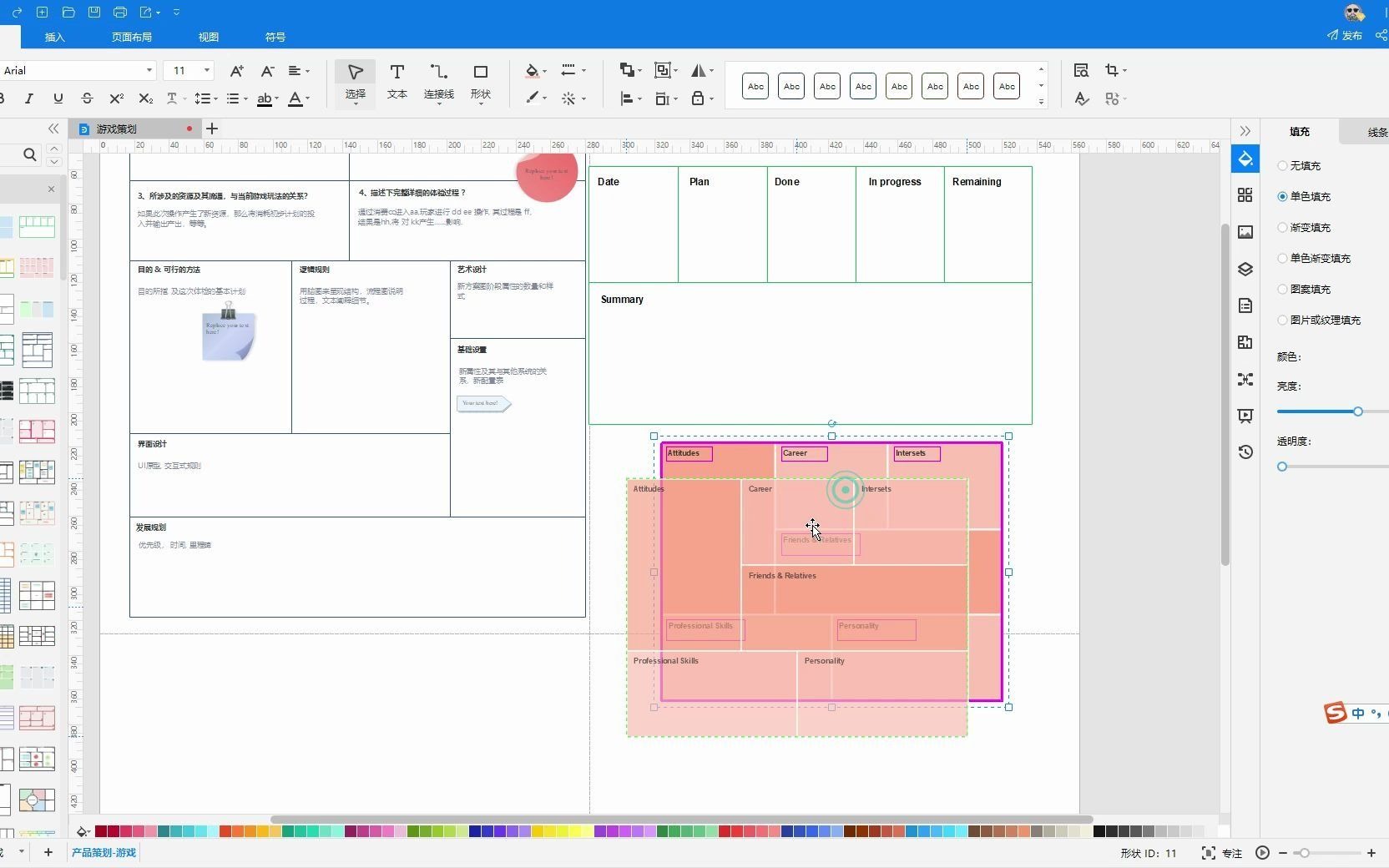
Task: Decrease font size with A- icon
Action: pos(267,71)
